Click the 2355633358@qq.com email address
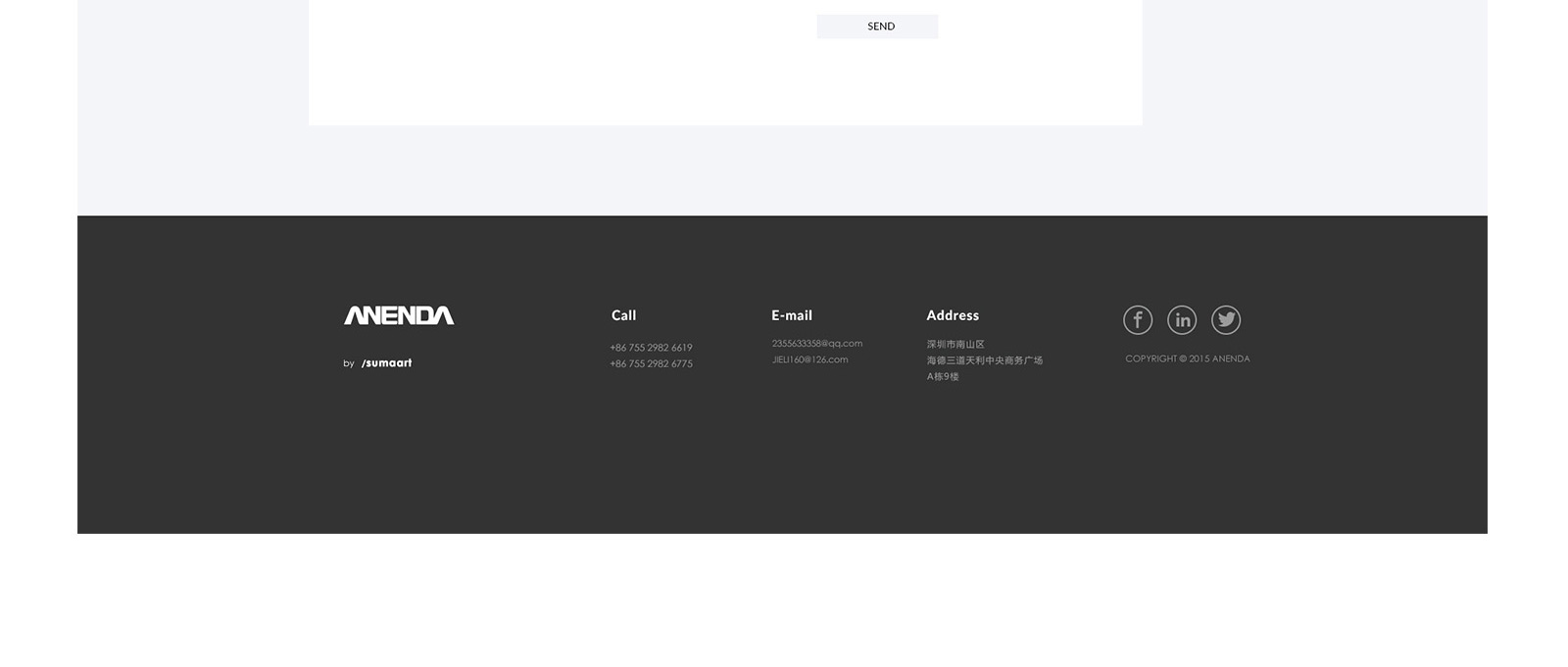Viewport: 1568px width, 667px height. coord(816,344)
